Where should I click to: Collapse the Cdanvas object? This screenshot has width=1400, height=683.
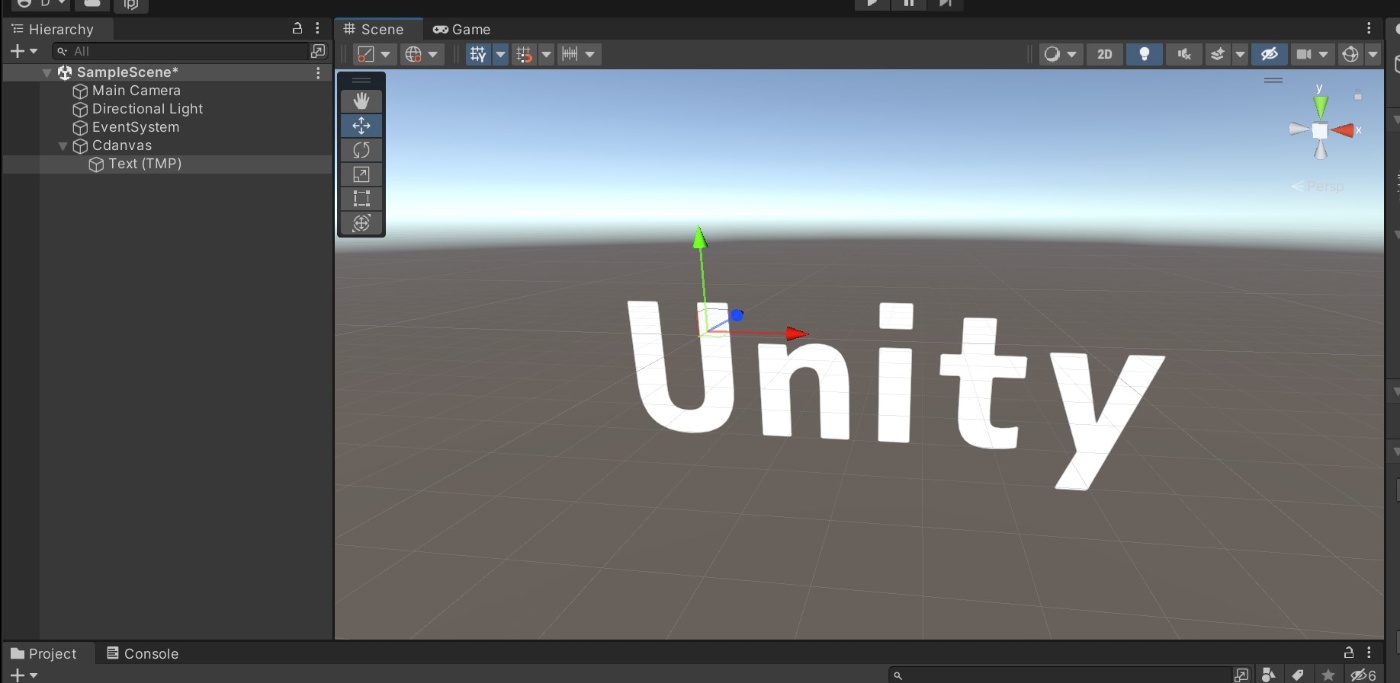[x=63, y=146]
